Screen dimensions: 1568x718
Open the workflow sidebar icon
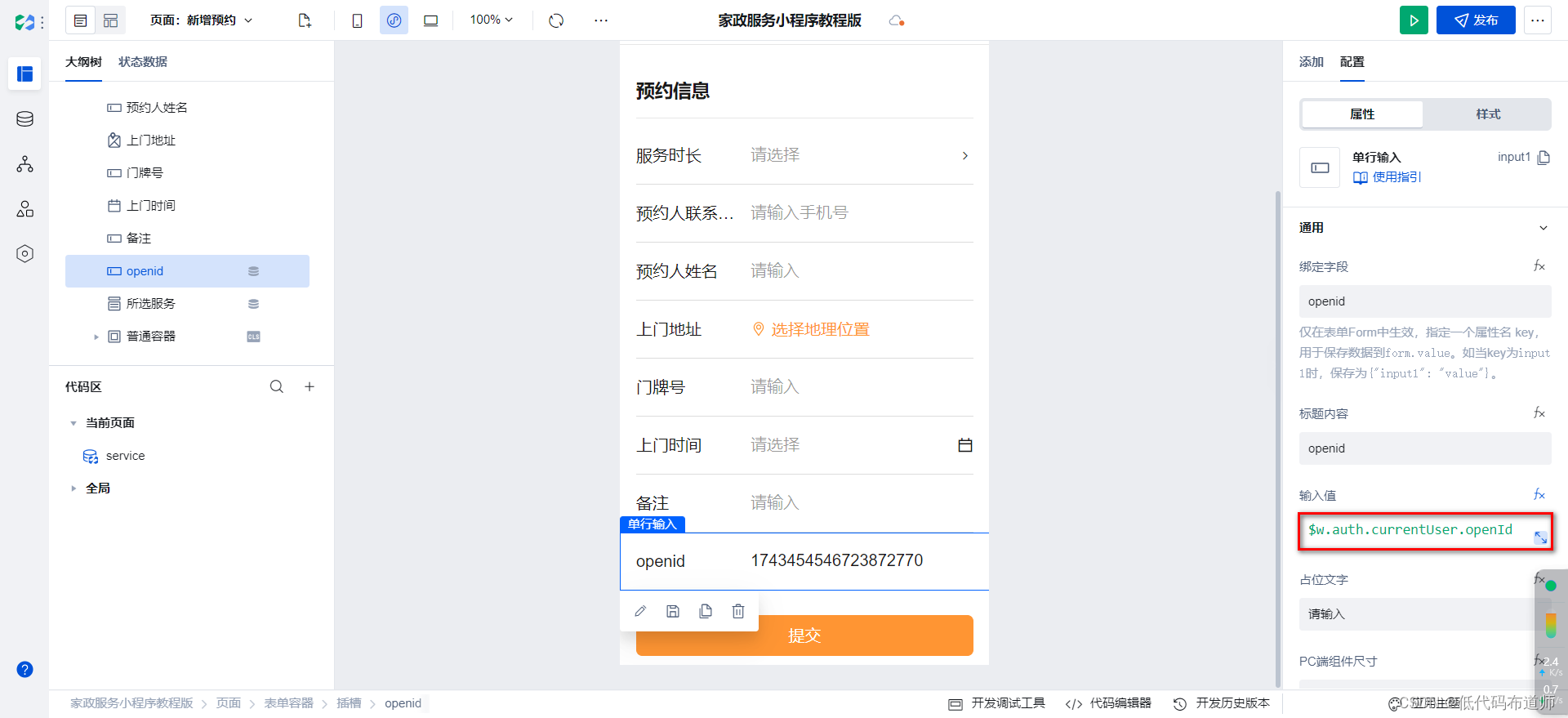coord(25,164)
